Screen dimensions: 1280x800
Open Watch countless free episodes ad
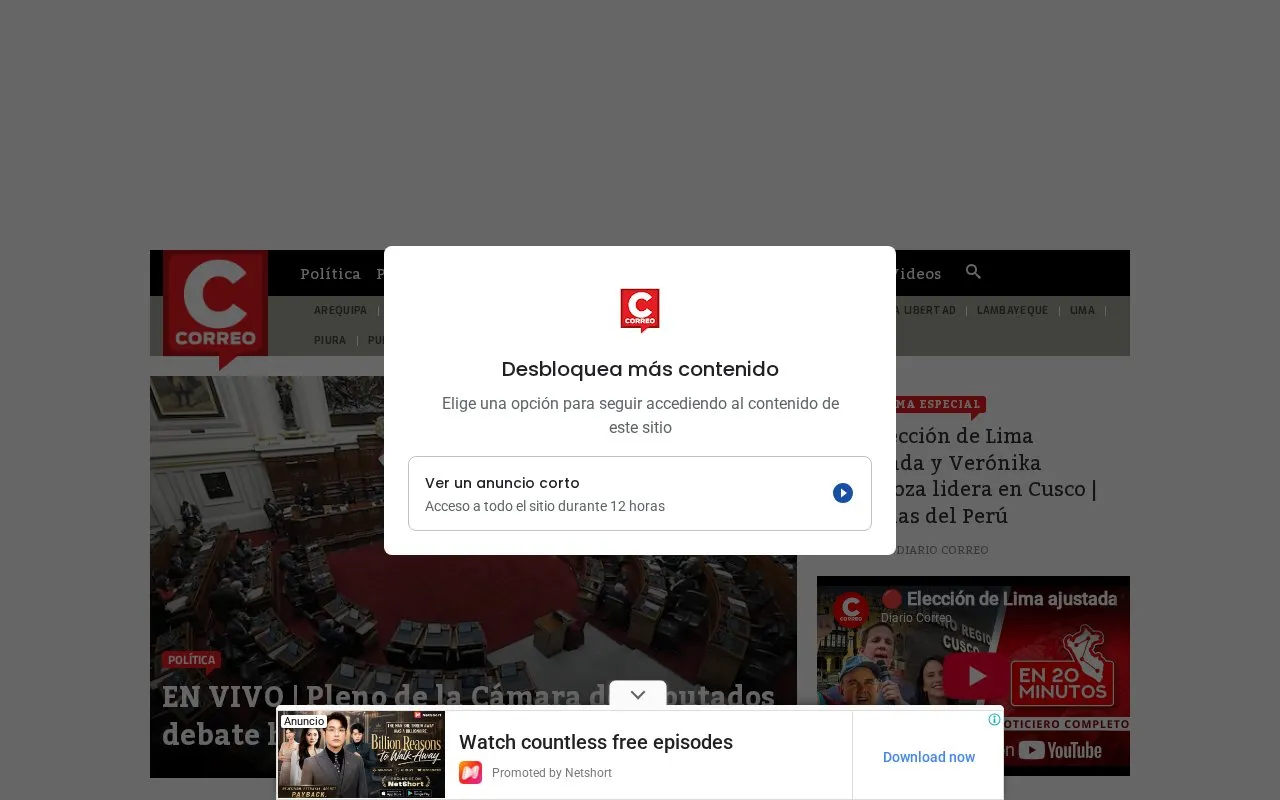pos(596,742)
